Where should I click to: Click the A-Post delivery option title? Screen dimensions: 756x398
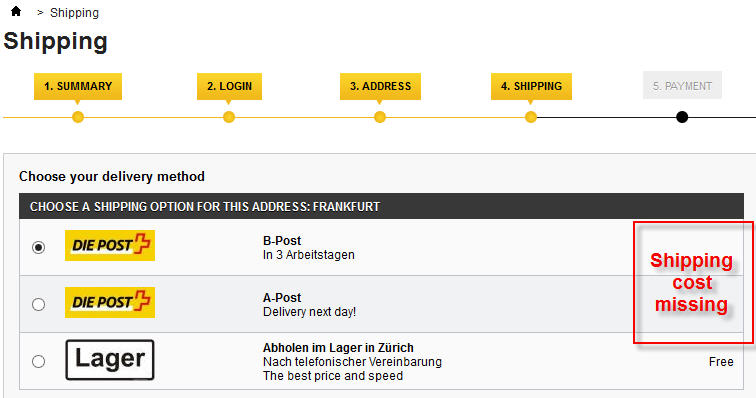[x=282, y=298]
